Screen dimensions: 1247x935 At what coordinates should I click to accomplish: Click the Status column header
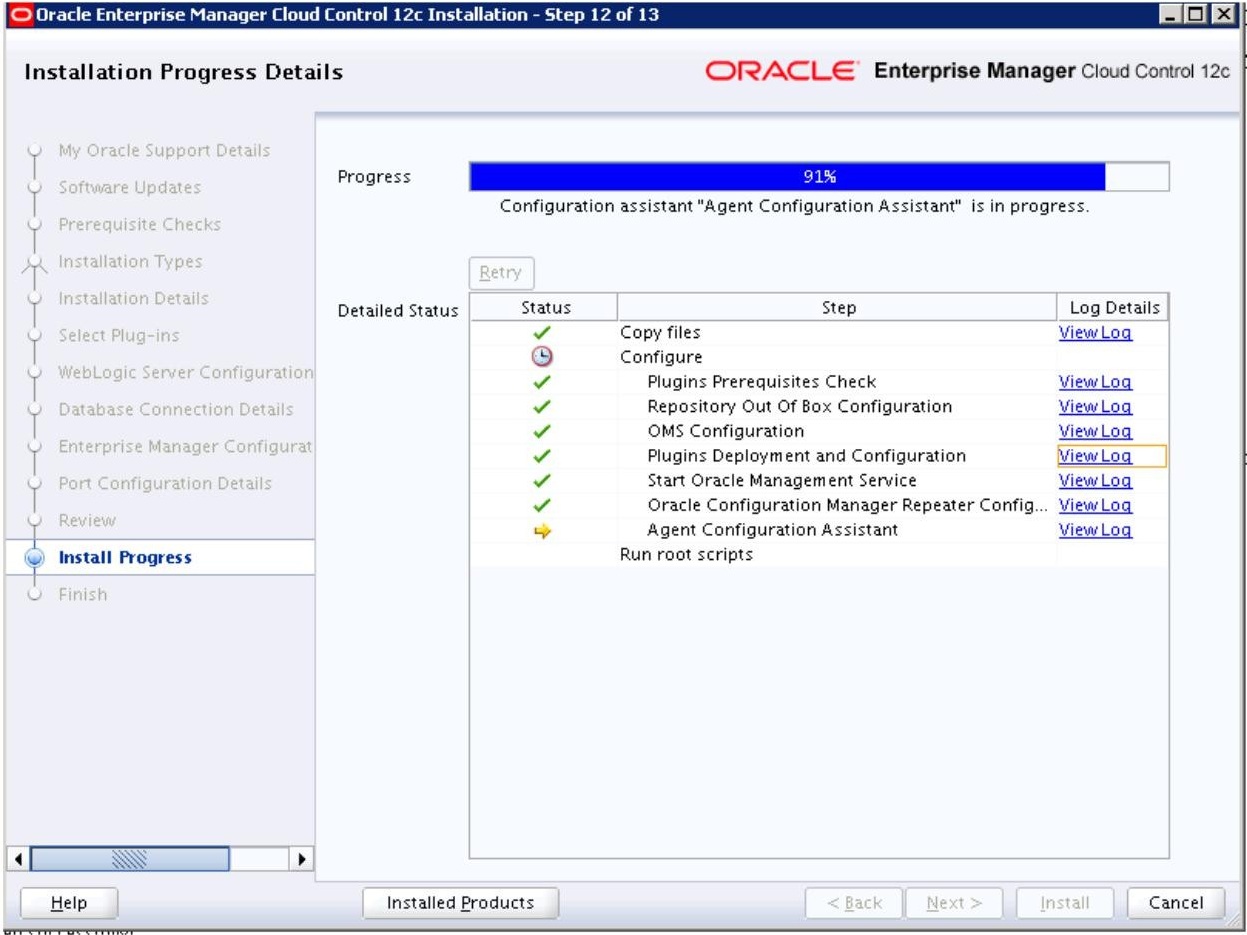544,308
